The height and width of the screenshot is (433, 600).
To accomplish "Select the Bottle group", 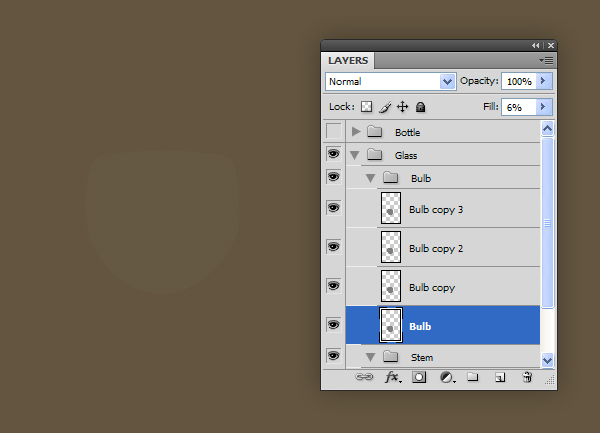I will 443,132.
